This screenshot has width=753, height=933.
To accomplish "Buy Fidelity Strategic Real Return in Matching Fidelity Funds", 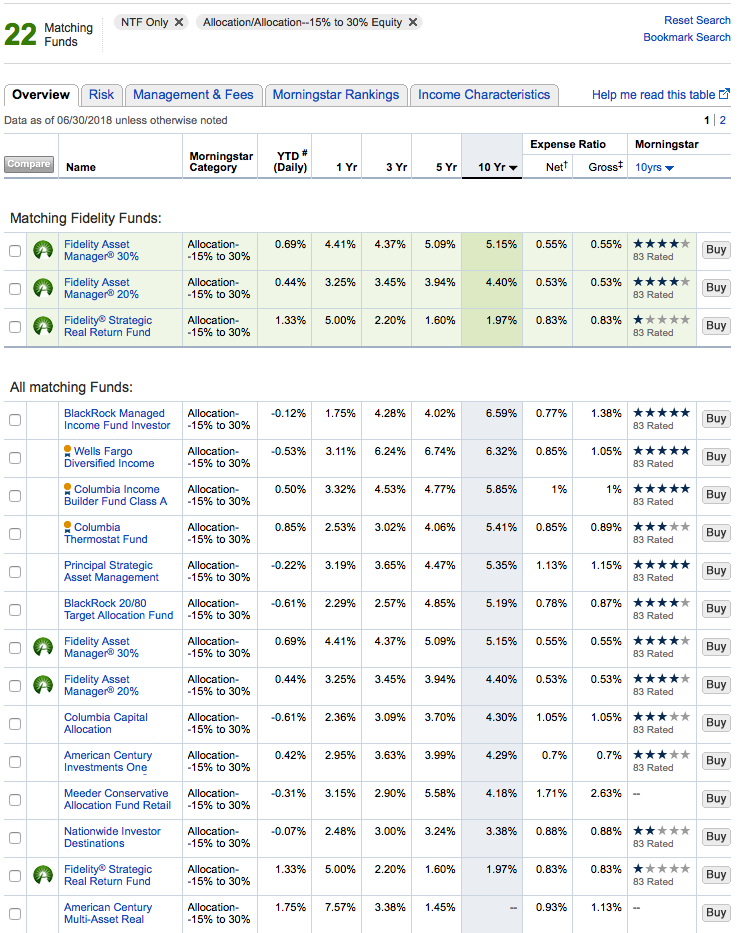I will pyautogui.click(x=716, y=325).
